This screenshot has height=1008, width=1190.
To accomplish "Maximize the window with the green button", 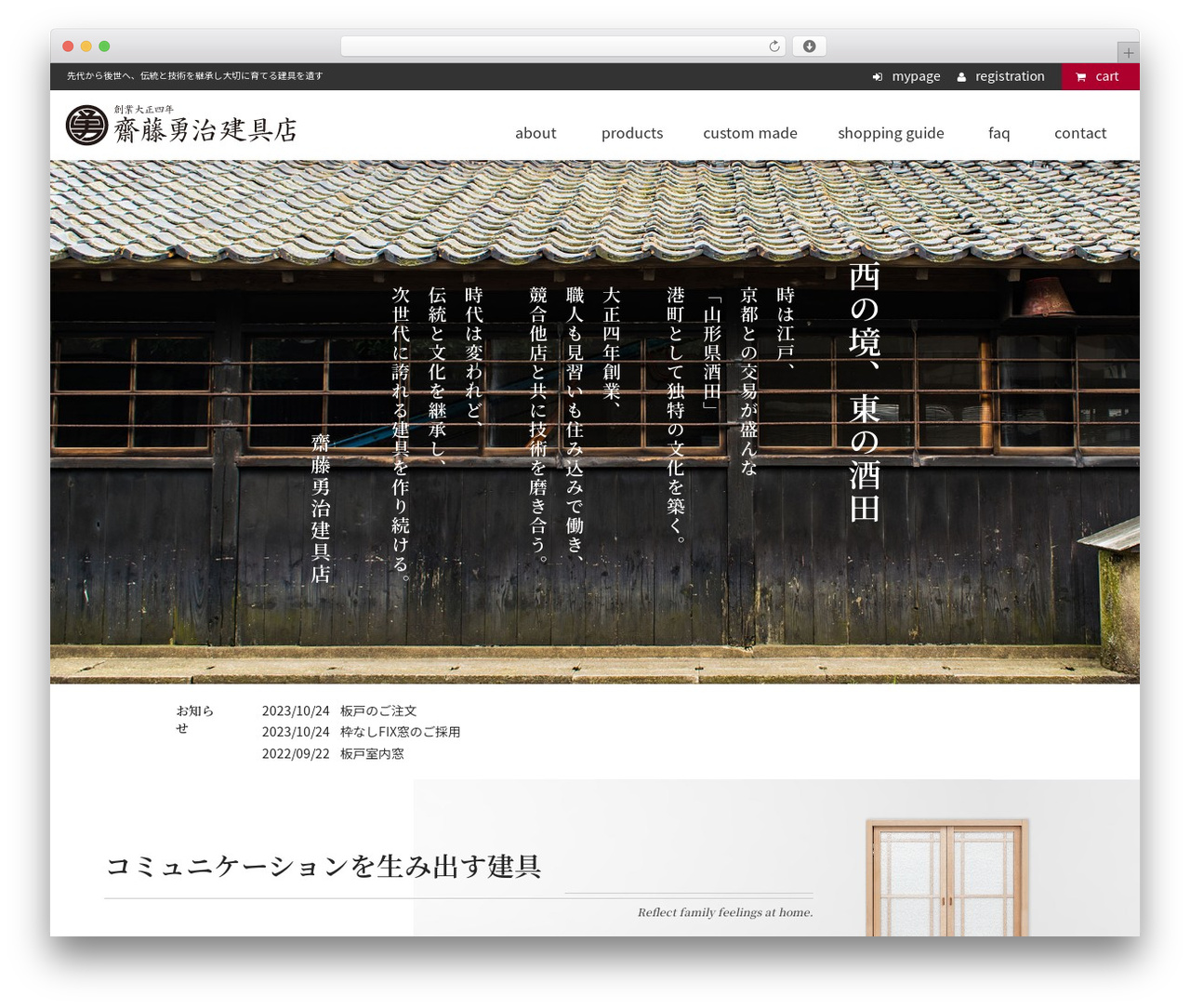I will [x=104, y=46].
